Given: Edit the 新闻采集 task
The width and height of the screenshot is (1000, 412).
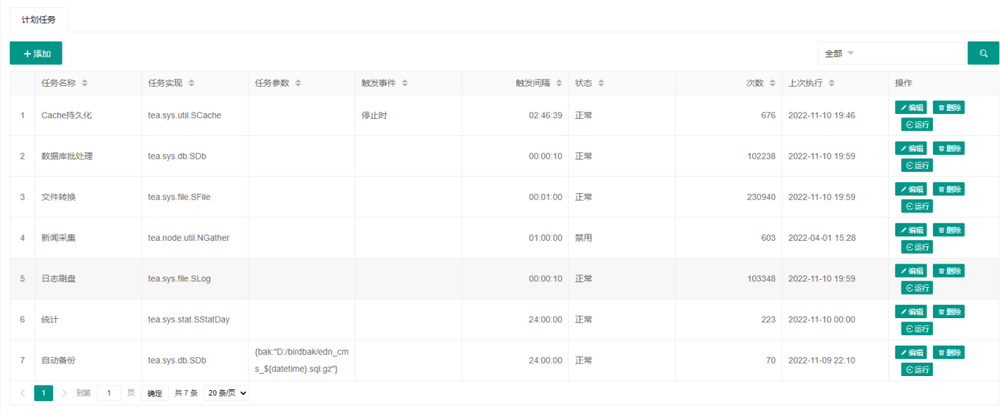Looking at the screenshot, I should click(910, 230).
